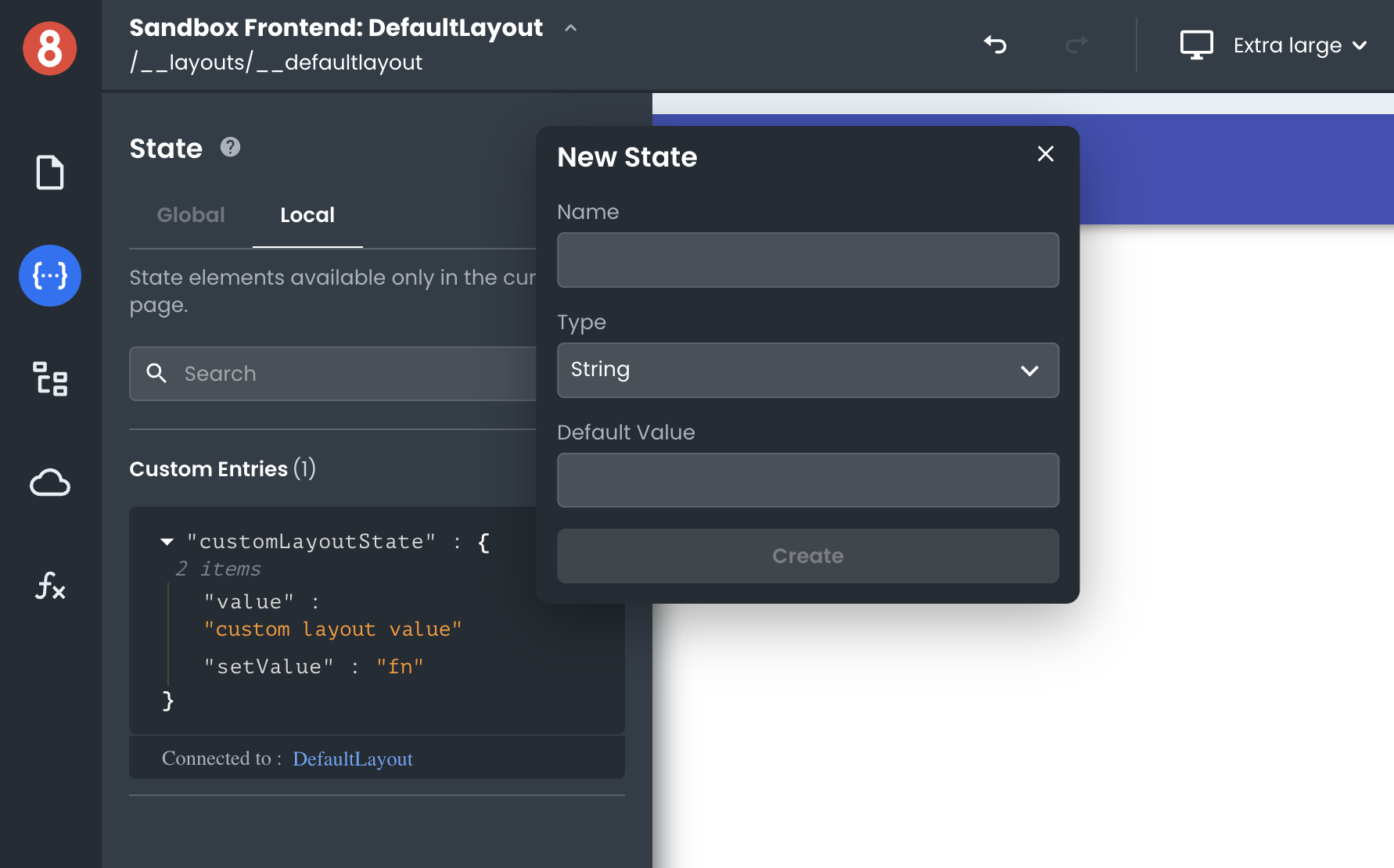Open the component tree structure icon
Image resolution: width=1394 pixels, height=868 pixels.
(50, 378)
